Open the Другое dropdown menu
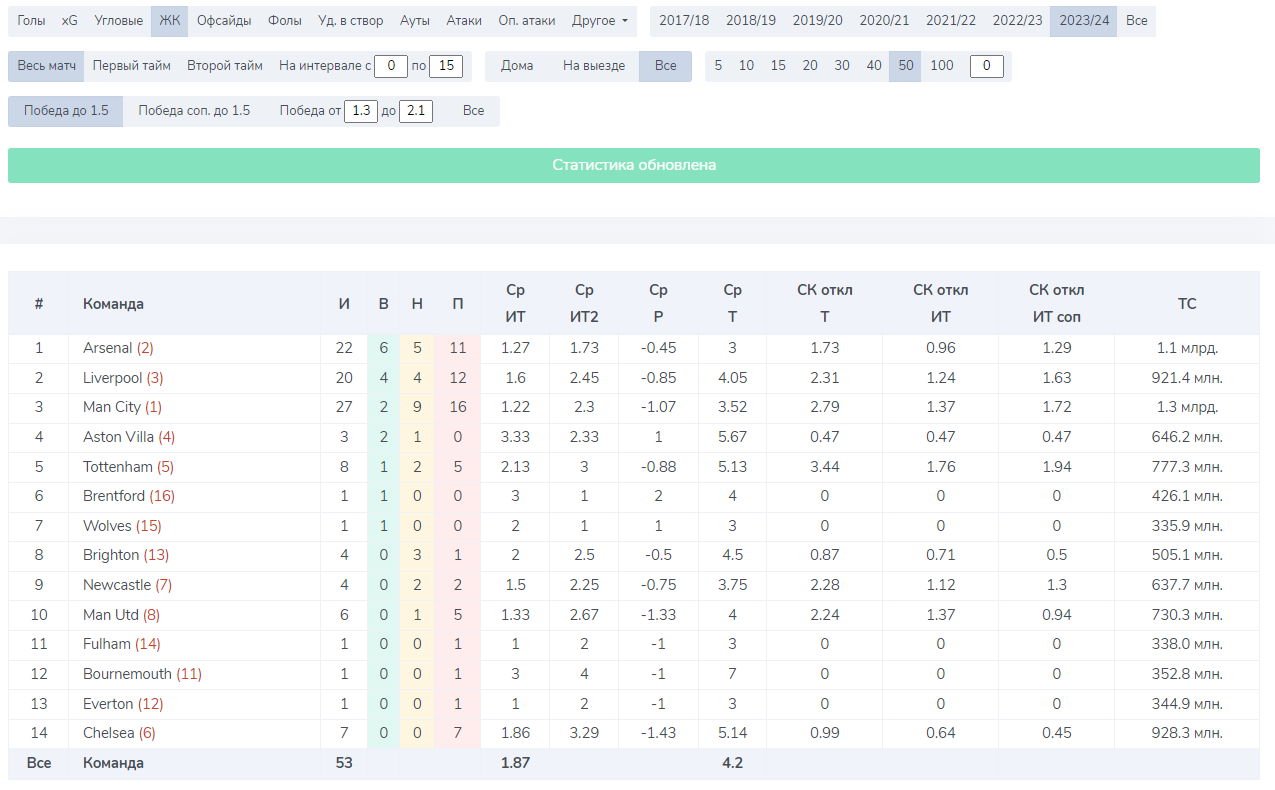 pos(600,21)
